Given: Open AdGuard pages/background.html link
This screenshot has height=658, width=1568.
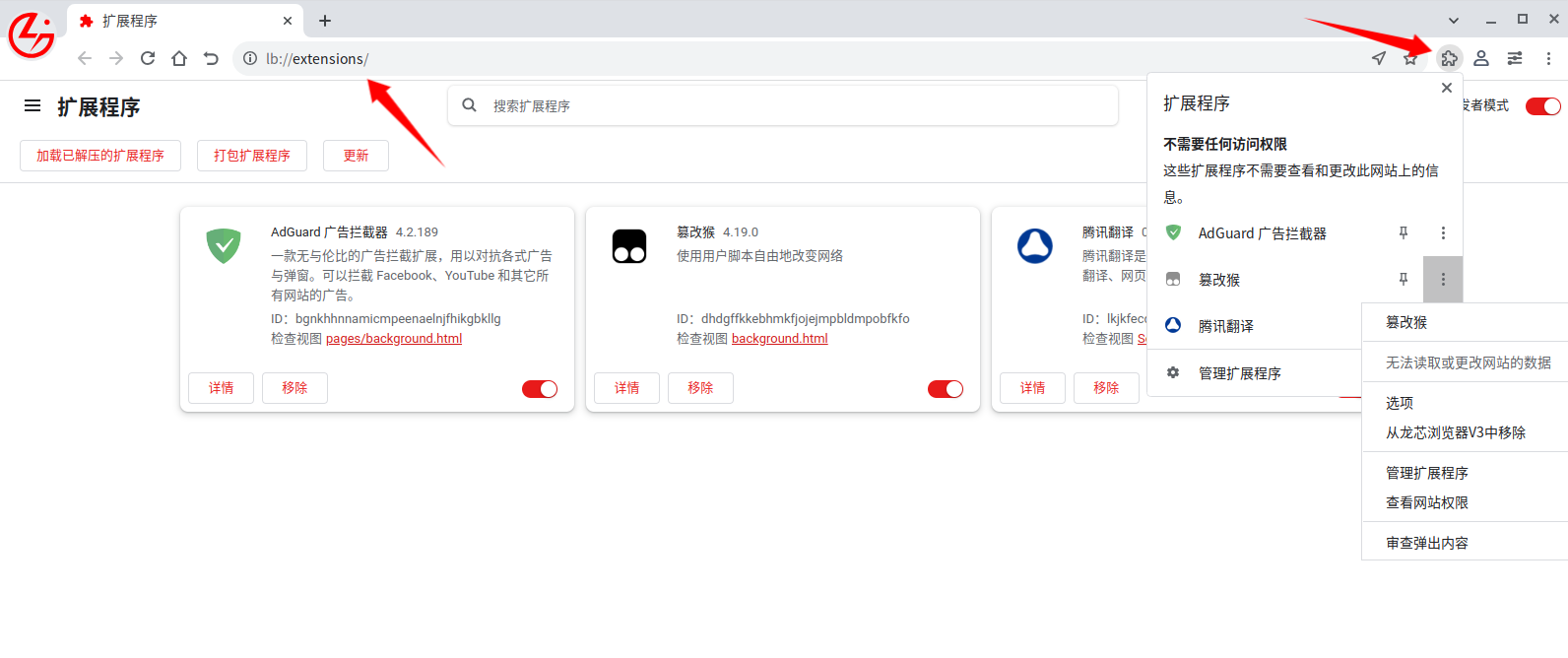Looking at the screenshot, I should click(394, 339).
